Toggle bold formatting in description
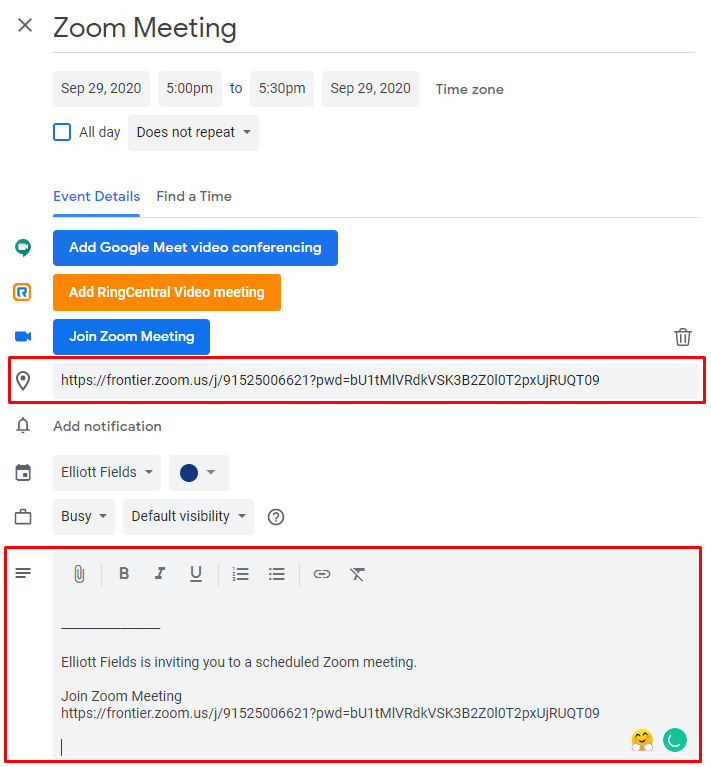 coord(124,573)
